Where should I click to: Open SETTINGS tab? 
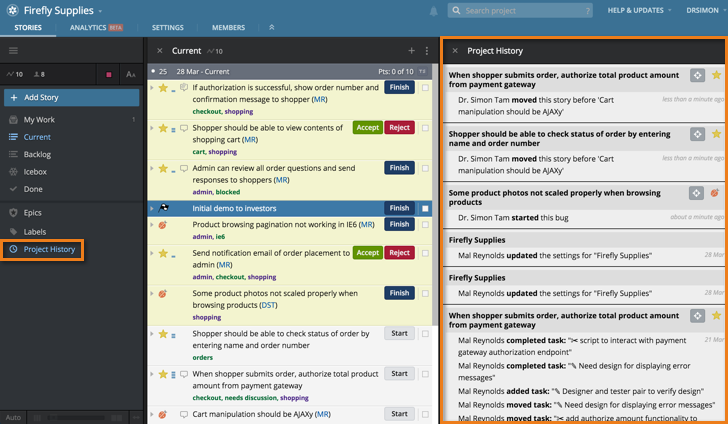168,28
